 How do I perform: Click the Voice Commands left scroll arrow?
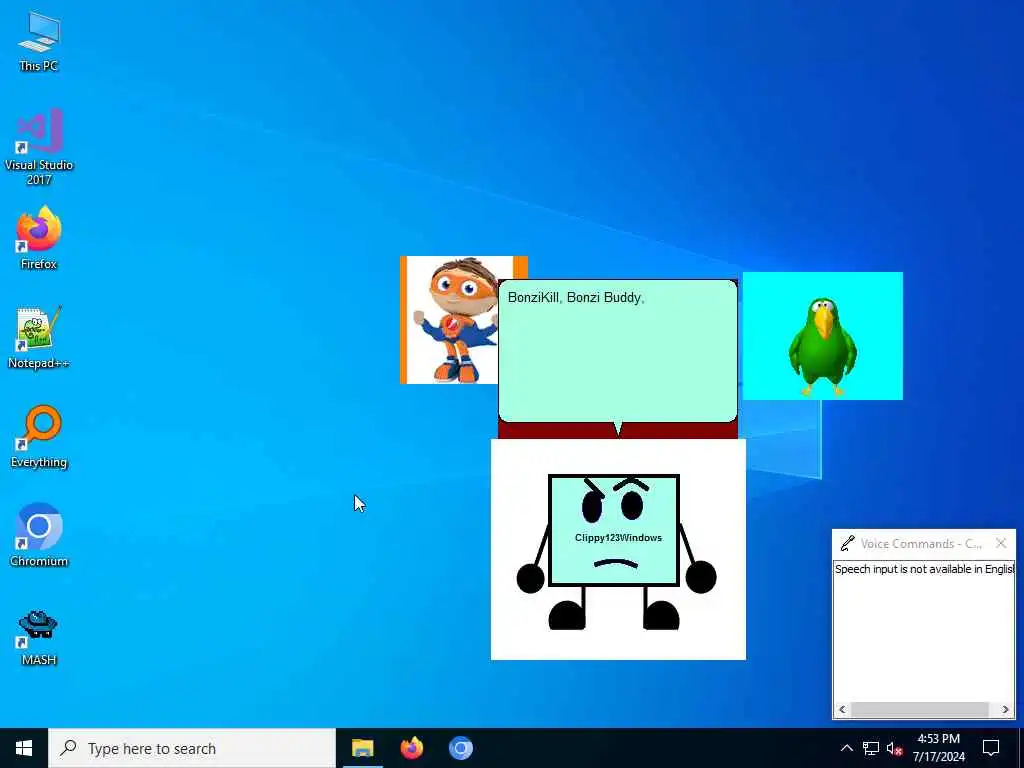click(x=842, y=709)
